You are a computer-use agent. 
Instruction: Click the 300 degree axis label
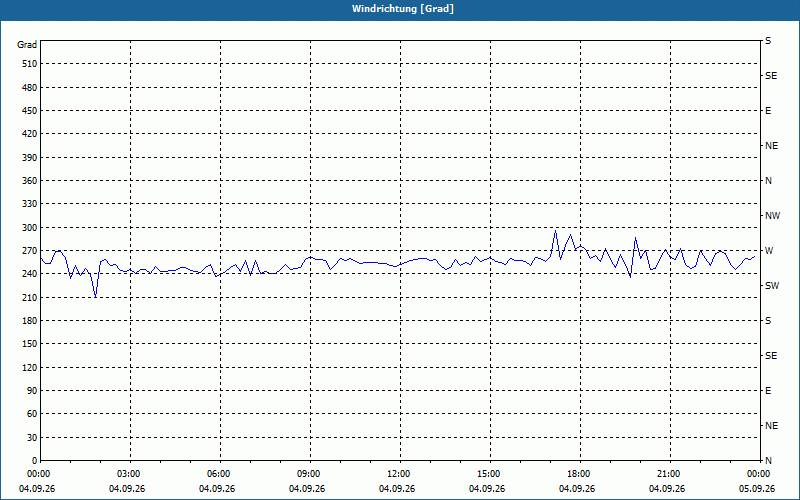point(29,227)
